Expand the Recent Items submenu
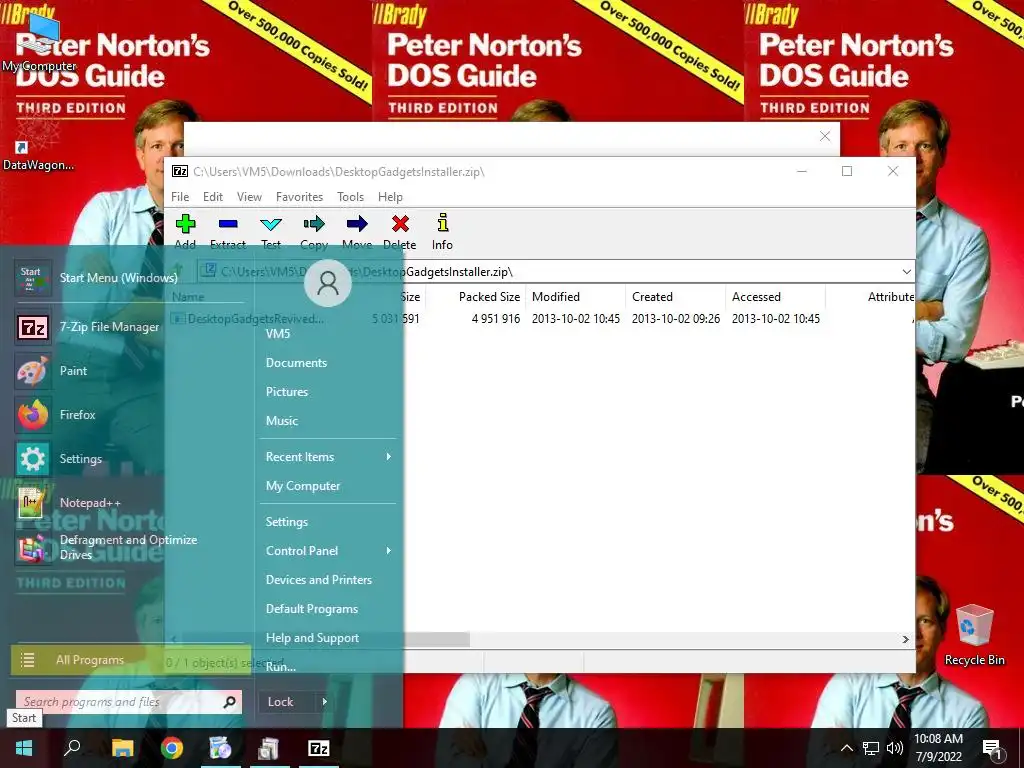 pyautogui.click(x=328, y=456)
